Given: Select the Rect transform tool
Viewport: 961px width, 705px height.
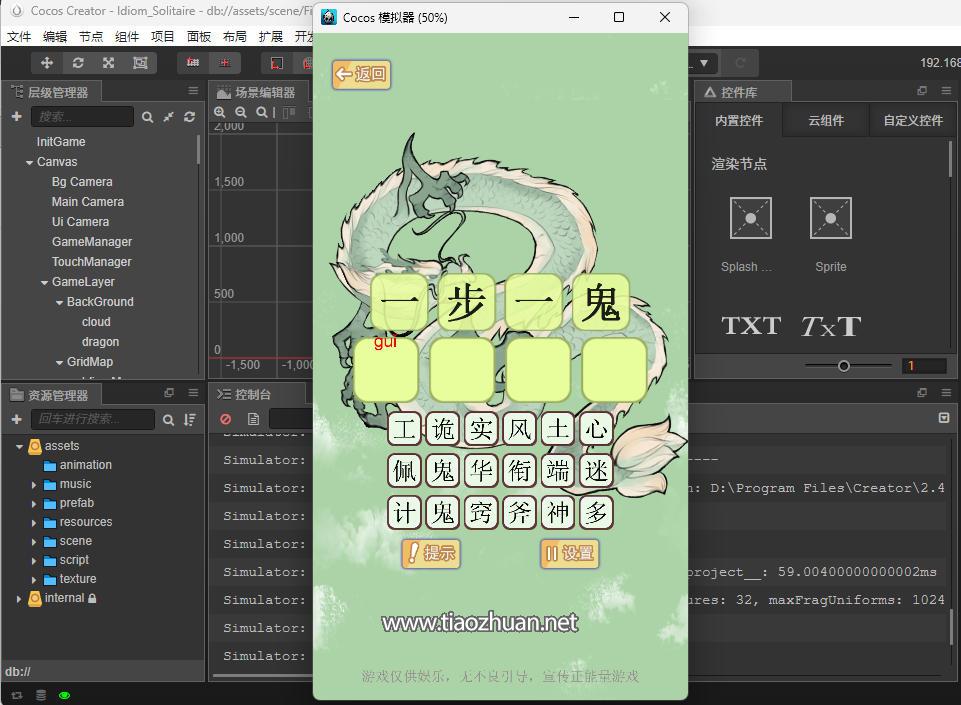Looking at the screenshot, I should point(140,63).
